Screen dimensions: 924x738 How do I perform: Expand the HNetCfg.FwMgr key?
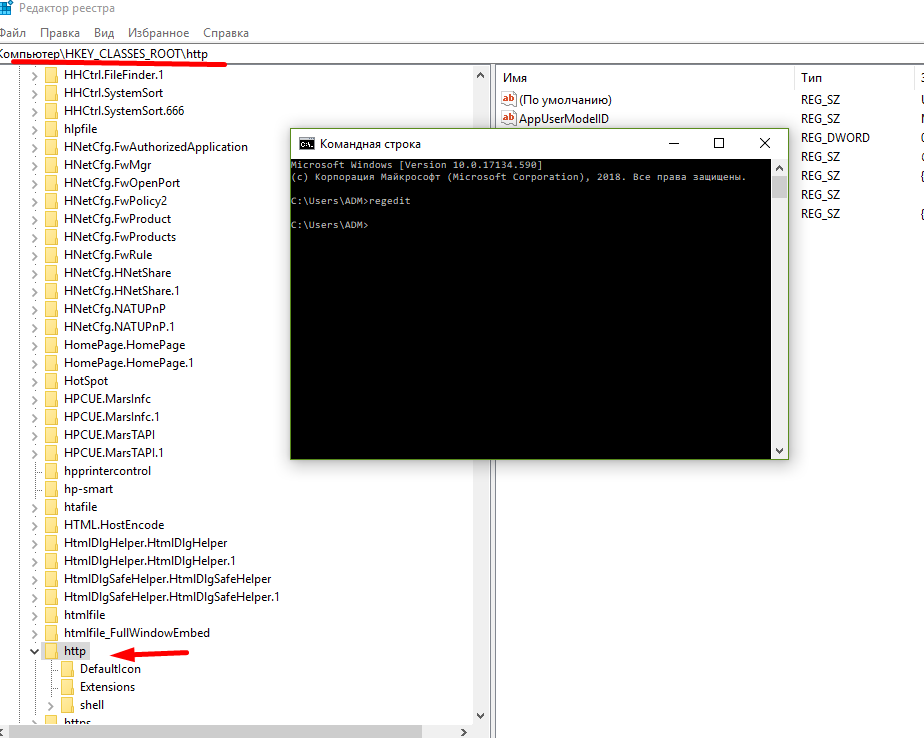click(x=36, y=165)
